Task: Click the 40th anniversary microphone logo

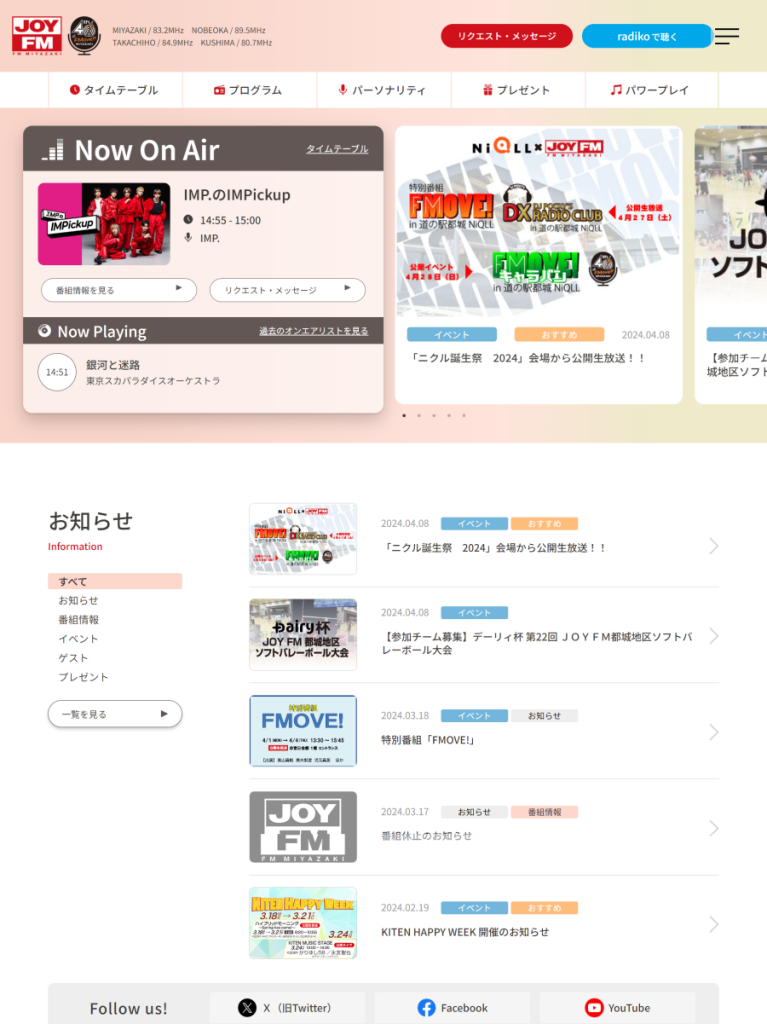Action: coord(85,35)
